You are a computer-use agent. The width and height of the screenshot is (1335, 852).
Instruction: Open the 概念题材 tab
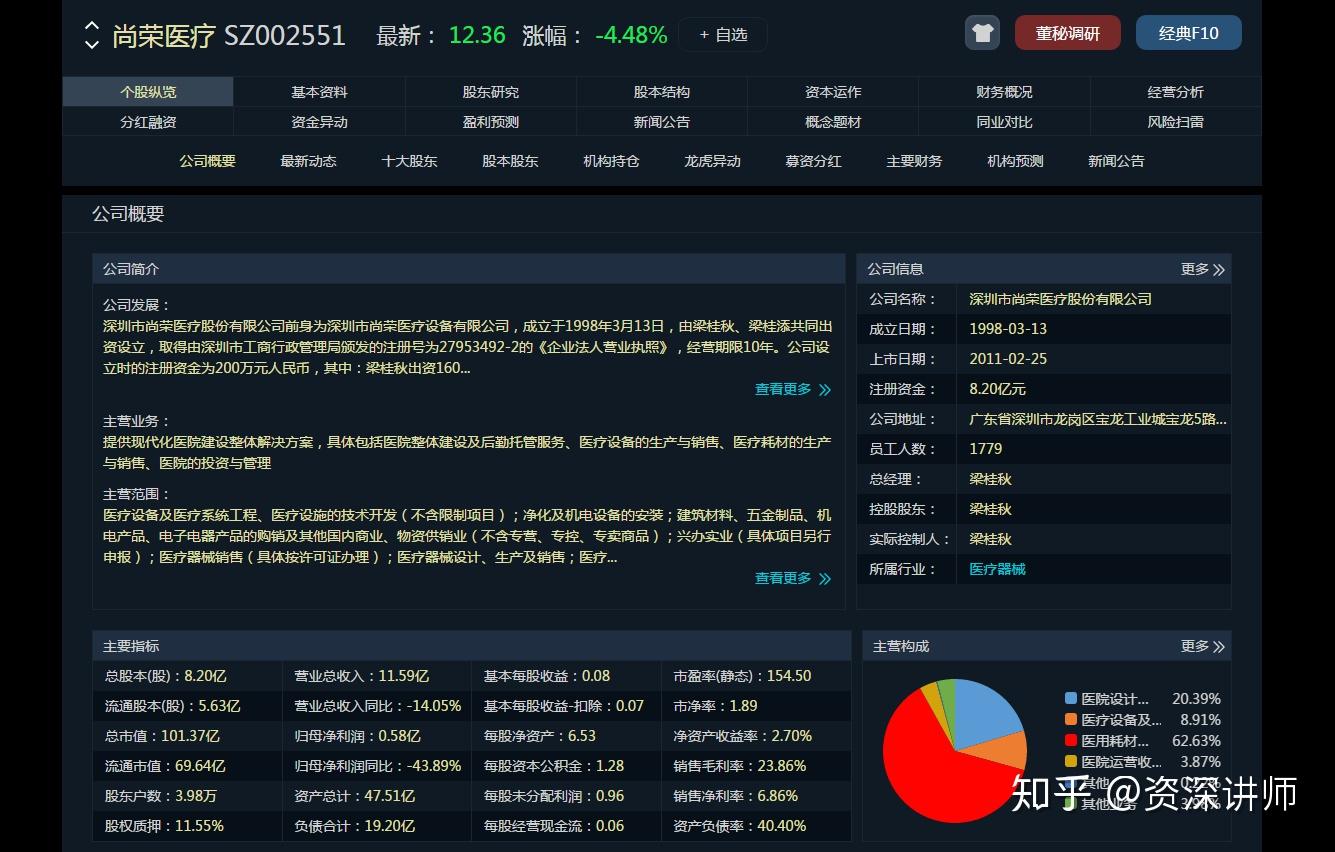click(x=833, y=122)
